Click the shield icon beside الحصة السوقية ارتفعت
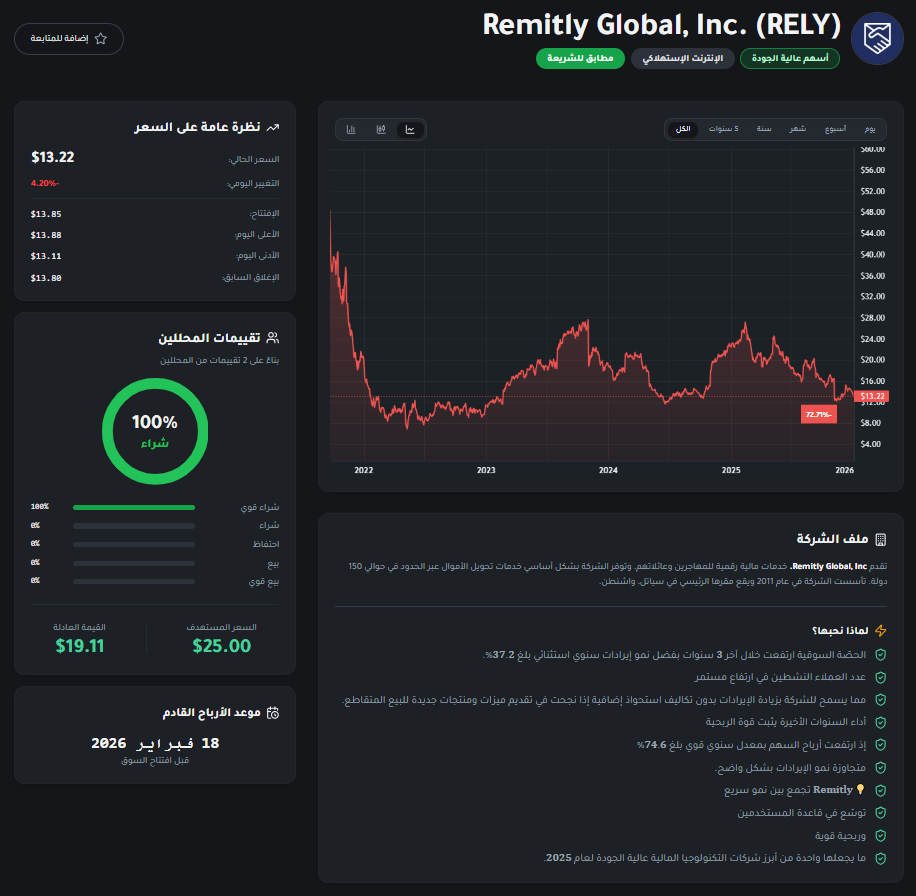The height and width of the screenshot is (896, 916). [x=880, y=655]
